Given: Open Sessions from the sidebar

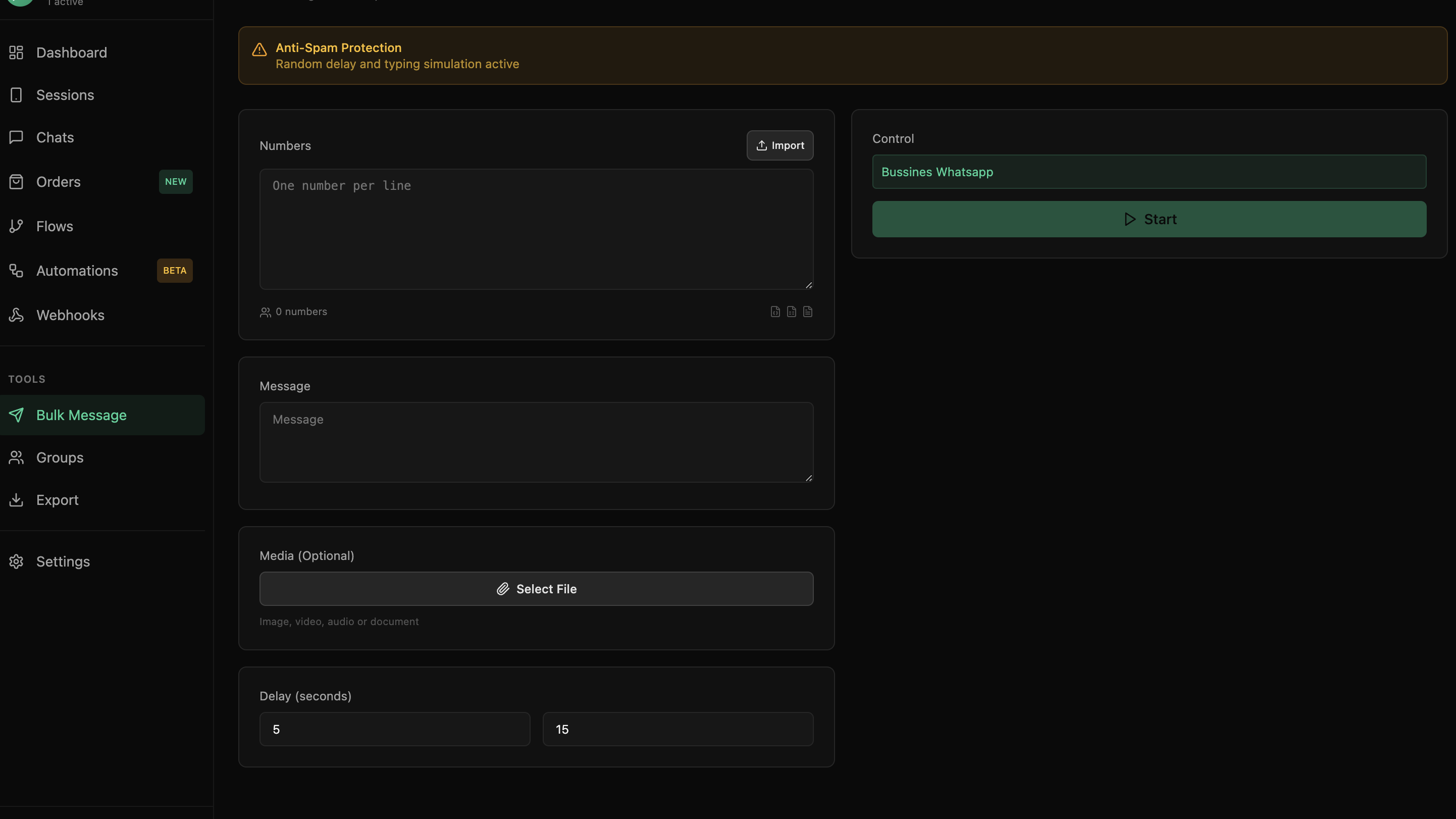Looking at the screenshot, I should pos(65,95).
